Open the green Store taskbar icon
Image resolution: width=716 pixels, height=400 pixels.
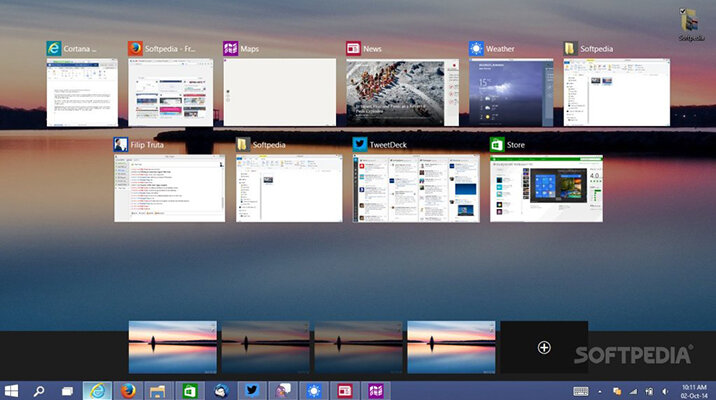tap(190, 391)
